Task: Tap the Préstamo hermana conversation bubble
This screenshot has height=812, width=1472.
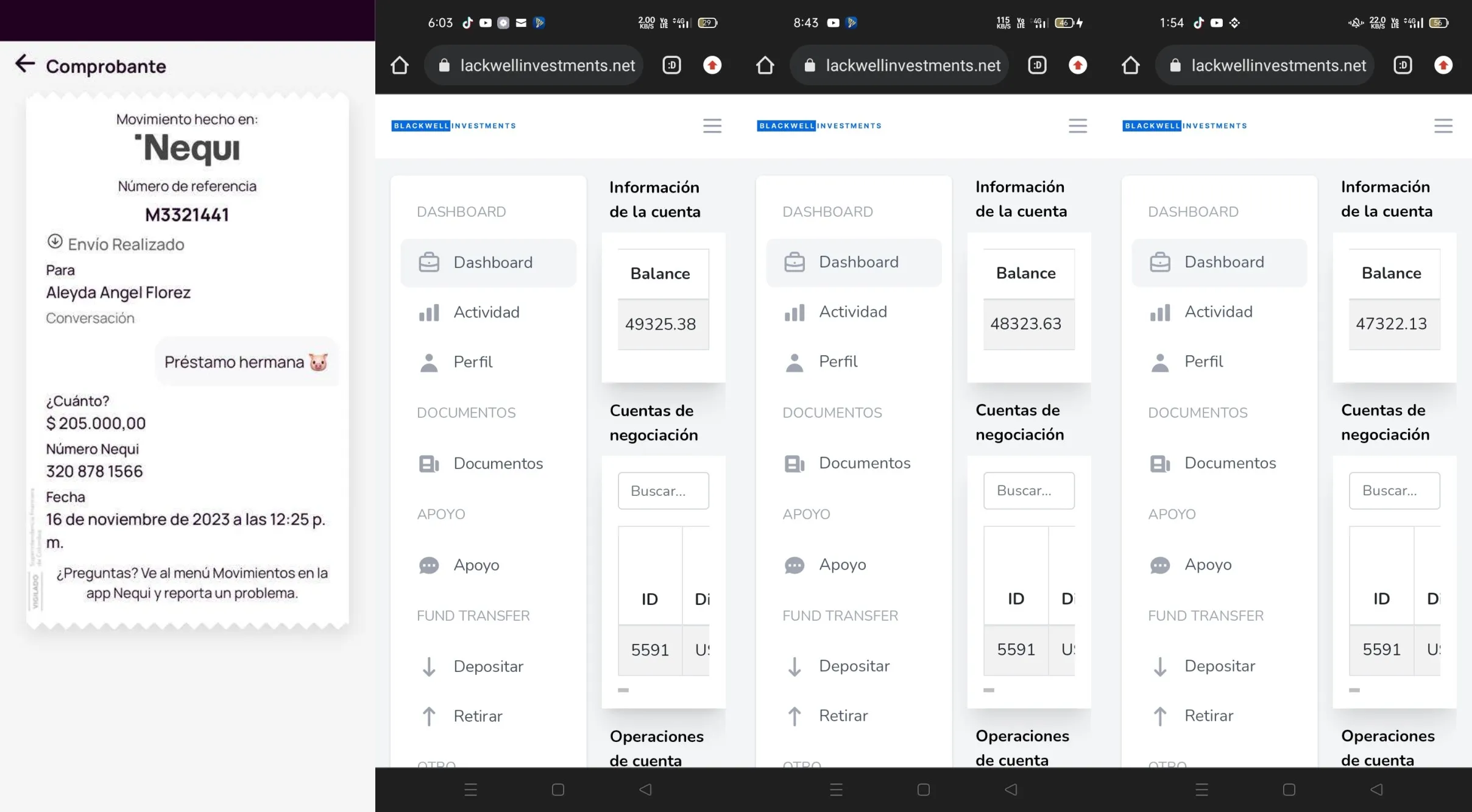Action: [246, 362]
